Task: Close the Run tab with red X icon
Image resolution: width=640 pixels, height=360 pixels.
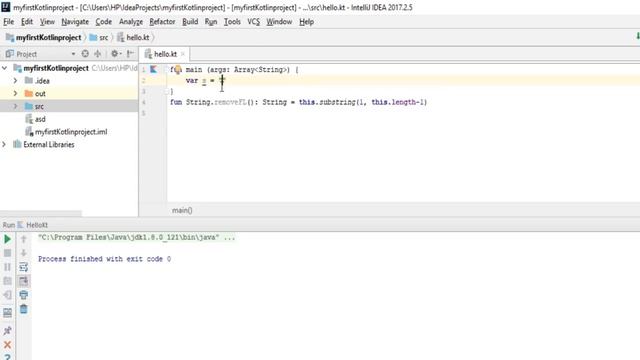Action: [7, 345]
